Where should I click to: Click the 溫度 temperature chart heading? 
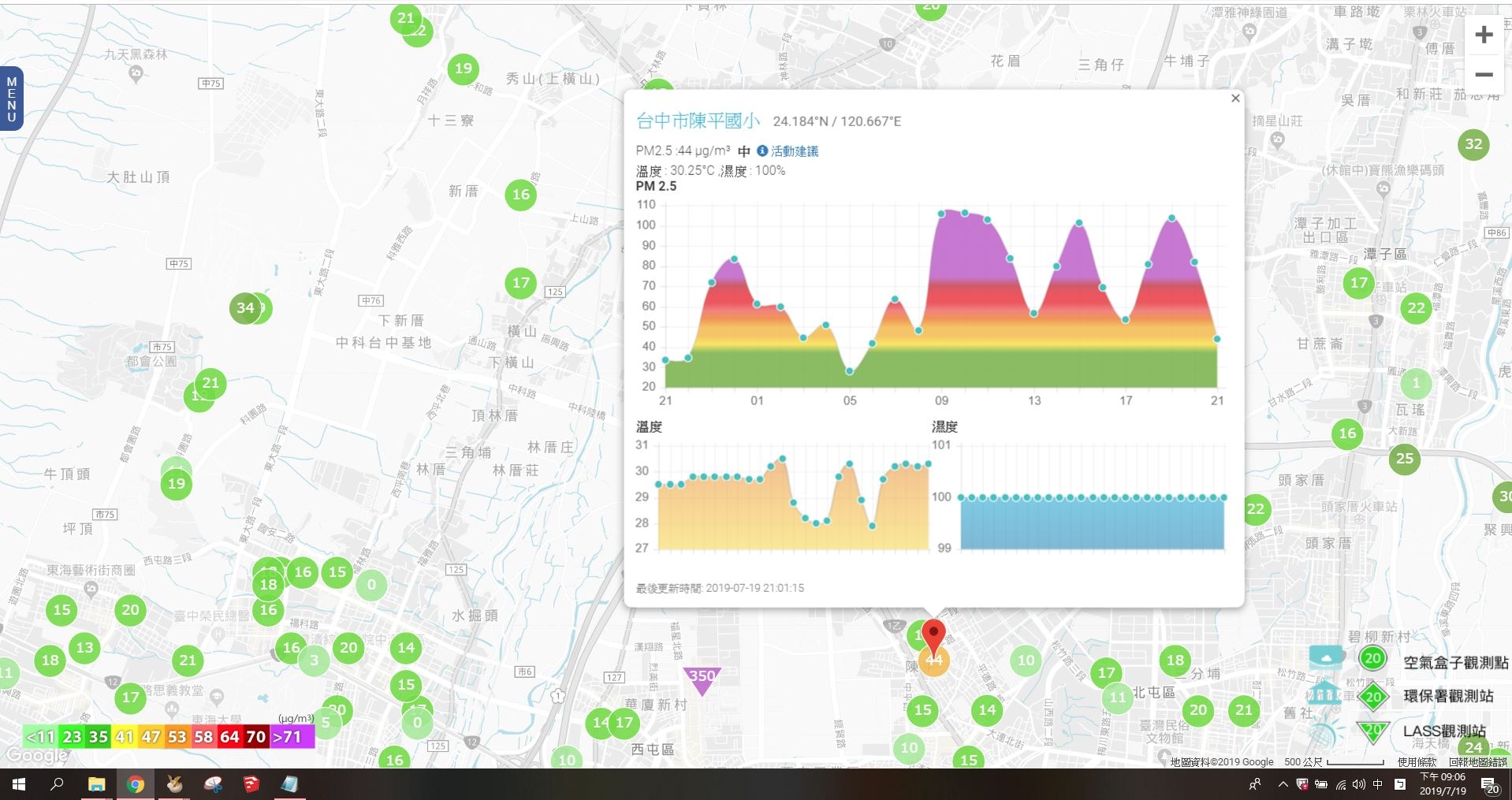[649, 426]
